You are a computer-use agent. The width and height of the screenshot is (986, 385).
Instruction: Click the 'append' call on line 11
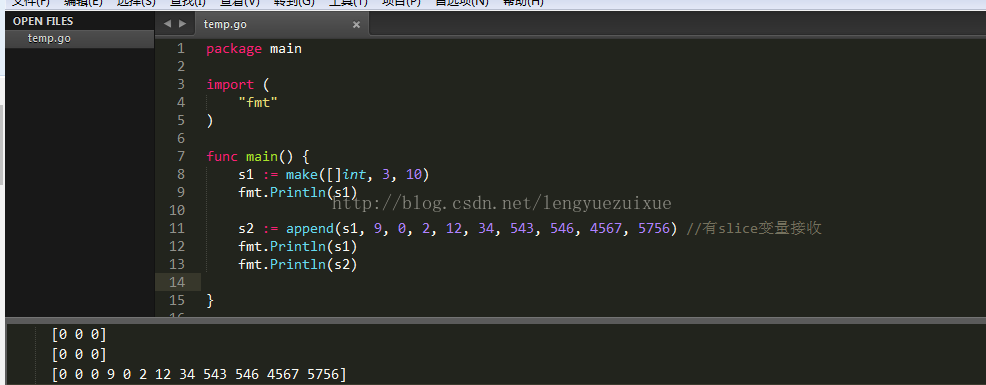[310, 228]
